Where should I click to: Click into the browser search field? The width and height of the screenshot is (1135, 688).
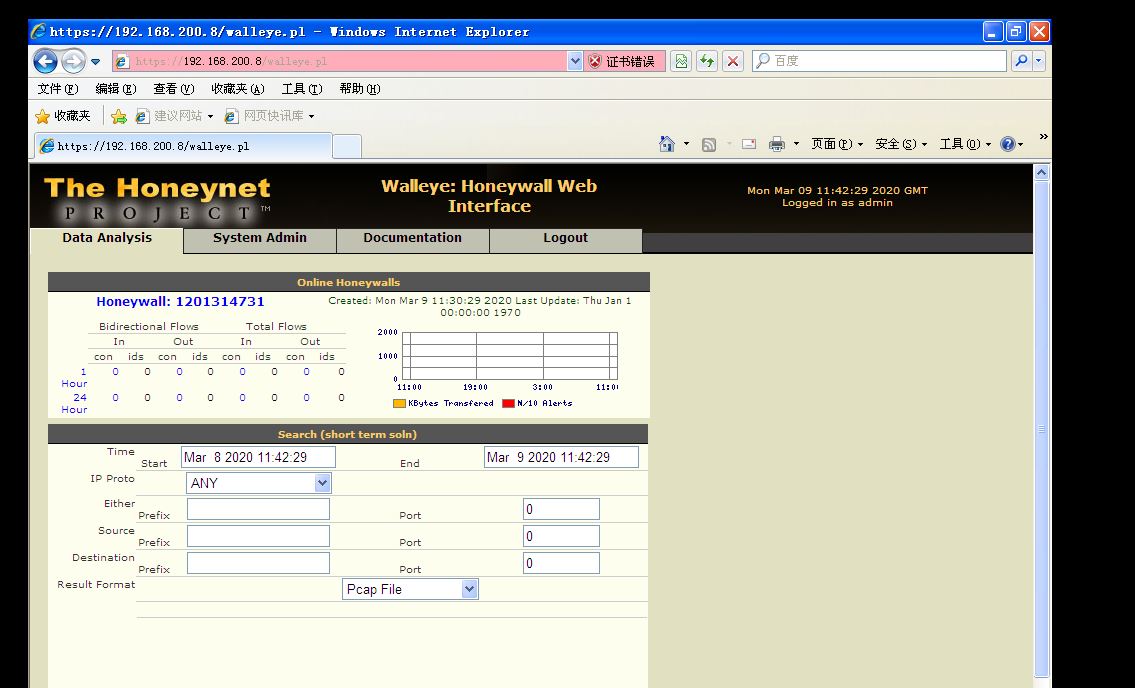879,62
